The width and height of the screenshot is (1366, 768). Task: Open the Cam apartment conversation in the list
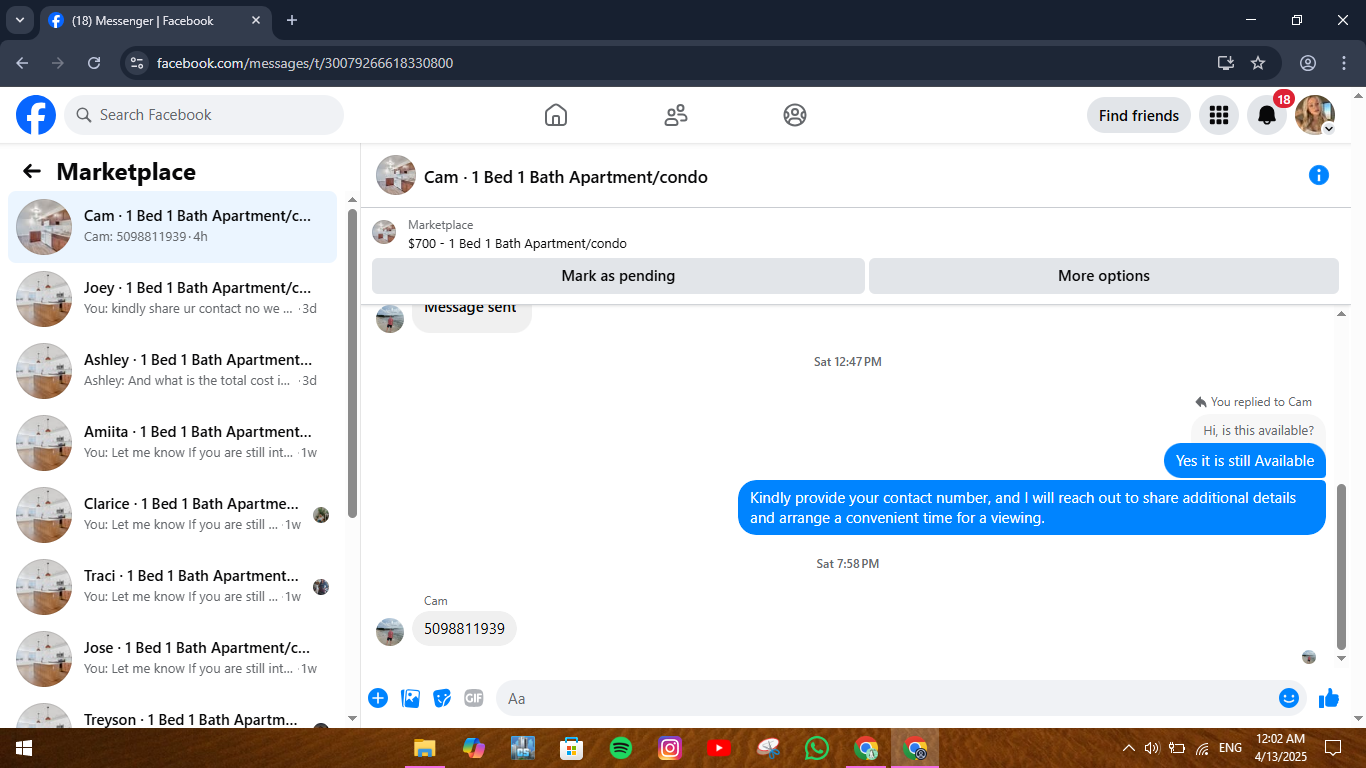coord(173,227)
